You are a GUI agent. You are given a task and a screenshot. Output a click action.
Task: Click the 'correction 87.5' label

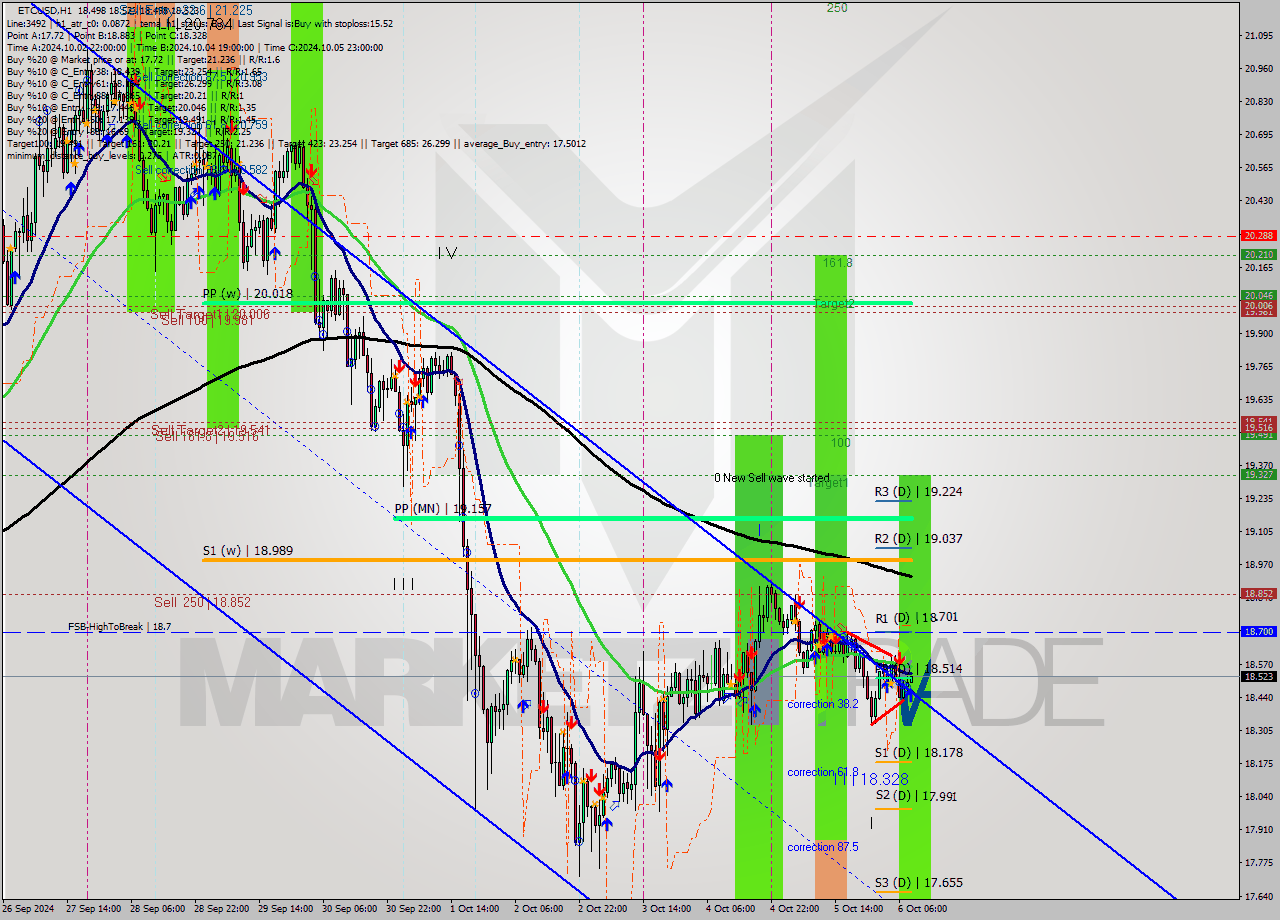(823, 847)
